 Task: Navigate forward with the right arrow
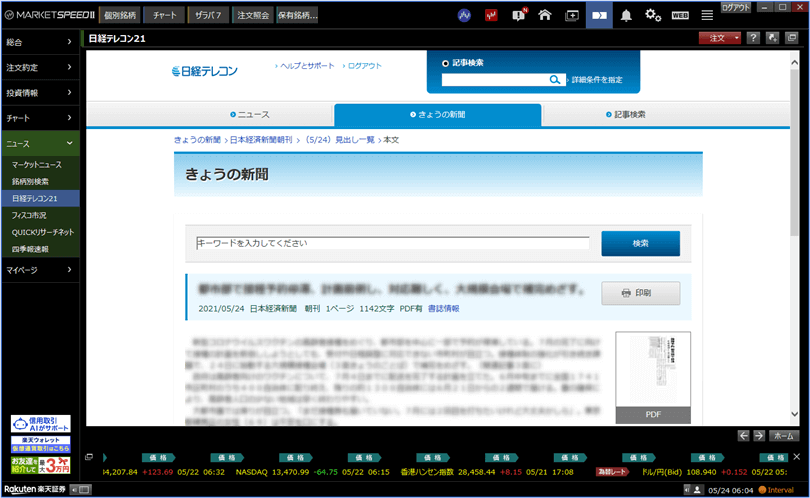758,435
